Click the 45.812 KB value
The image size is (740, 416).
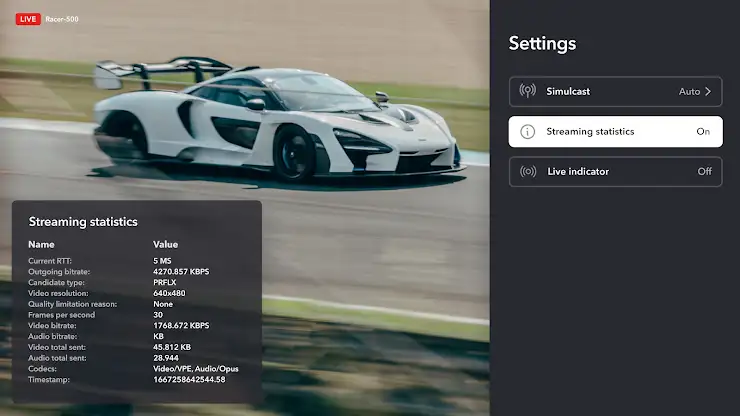point(172,347)
